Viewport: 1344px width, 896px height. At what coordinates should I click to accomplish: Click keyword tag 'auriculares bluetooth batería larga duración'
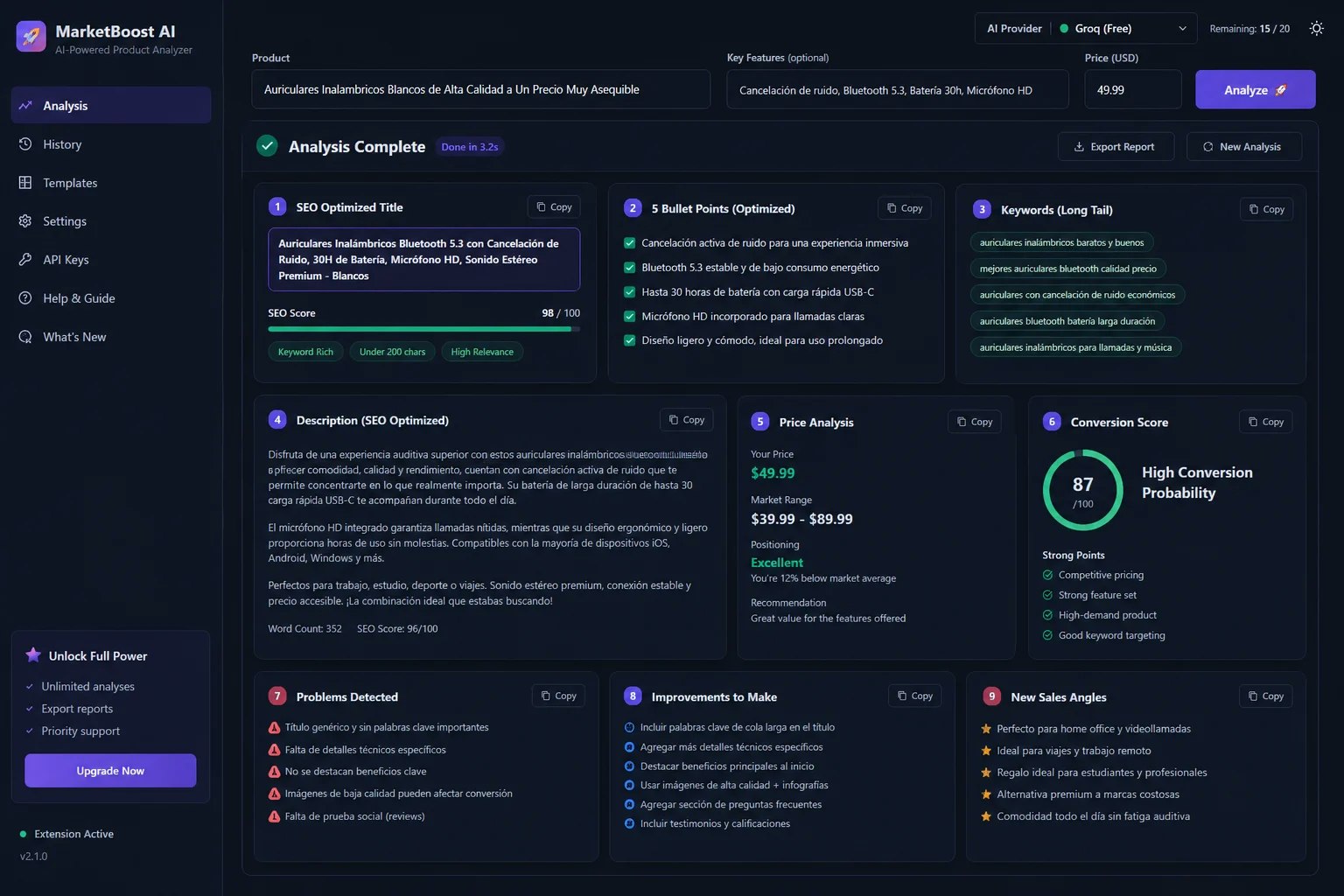(x=1067, y=321)
